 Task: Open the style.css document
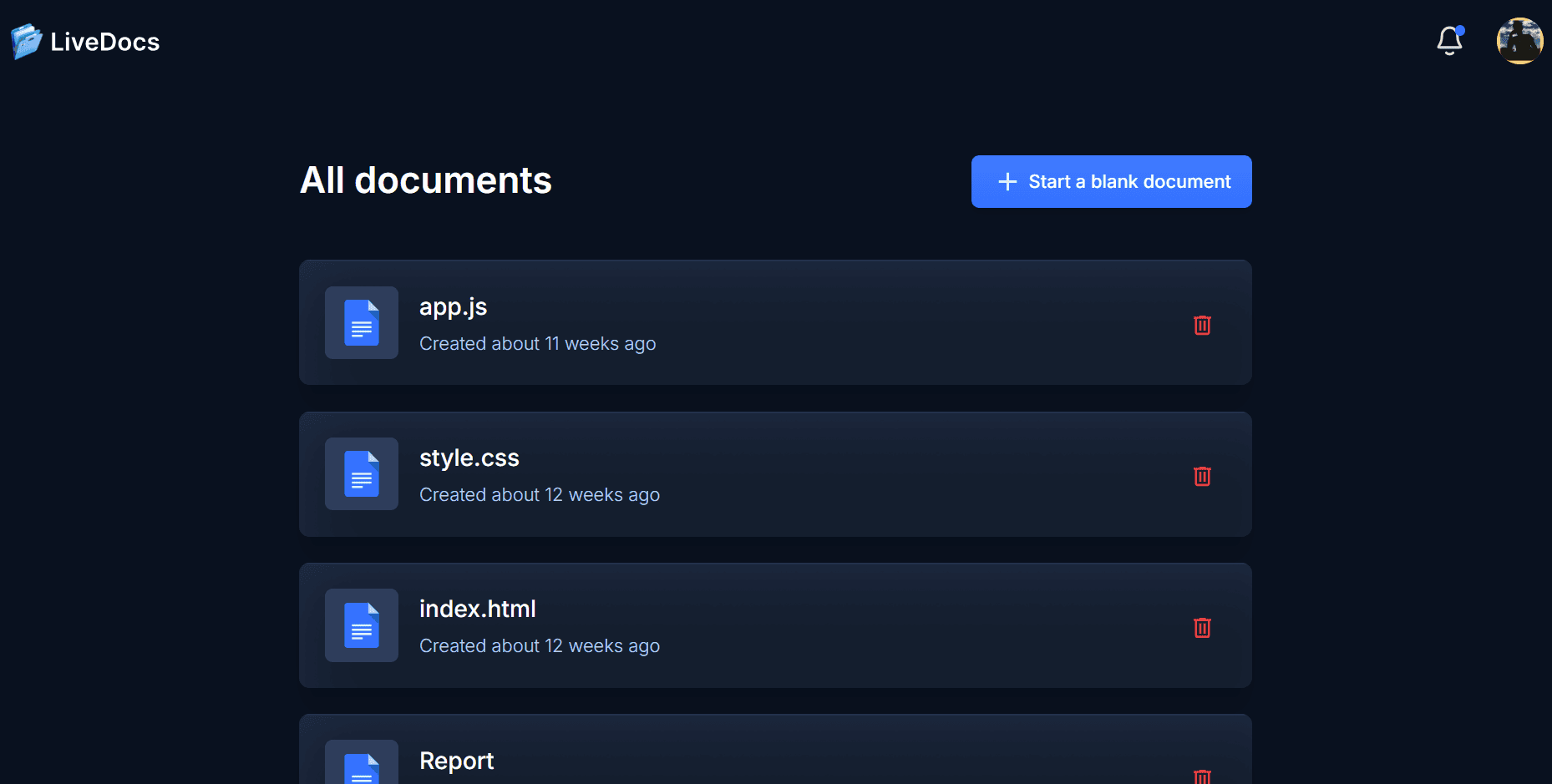469,458
